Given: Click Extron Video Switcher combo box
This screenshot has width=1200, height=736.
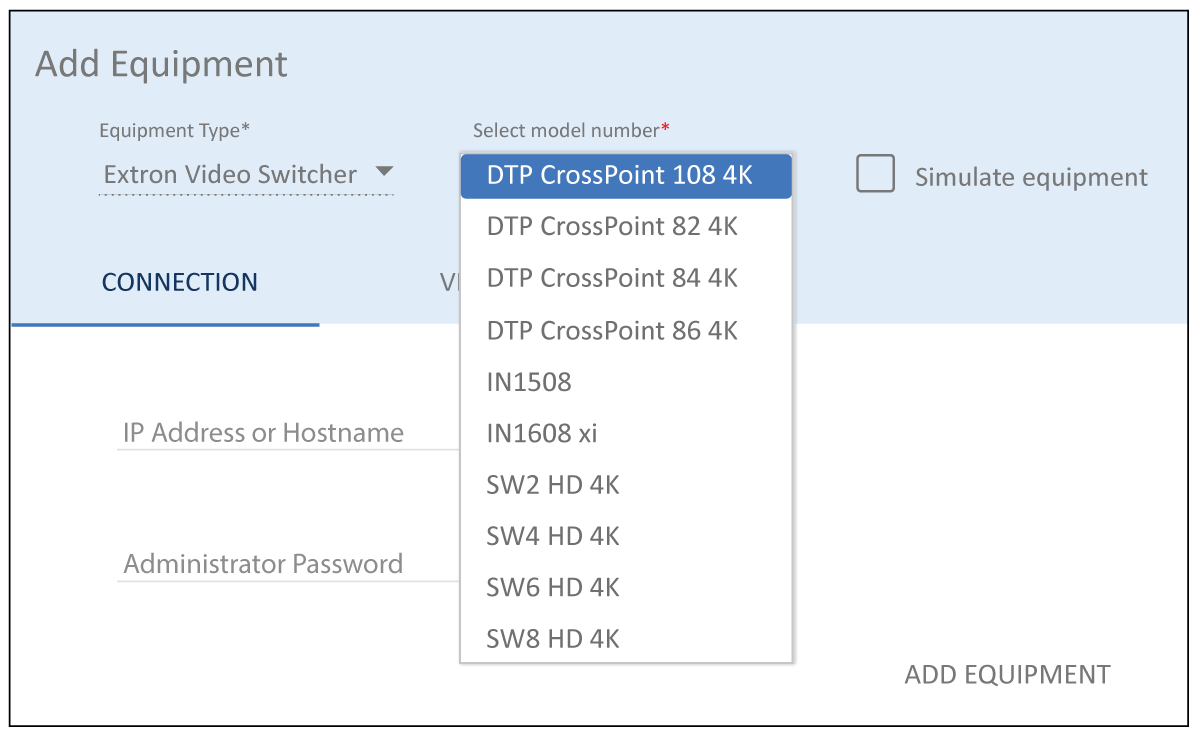Looking at the screenshot, I should click(231, 175).
